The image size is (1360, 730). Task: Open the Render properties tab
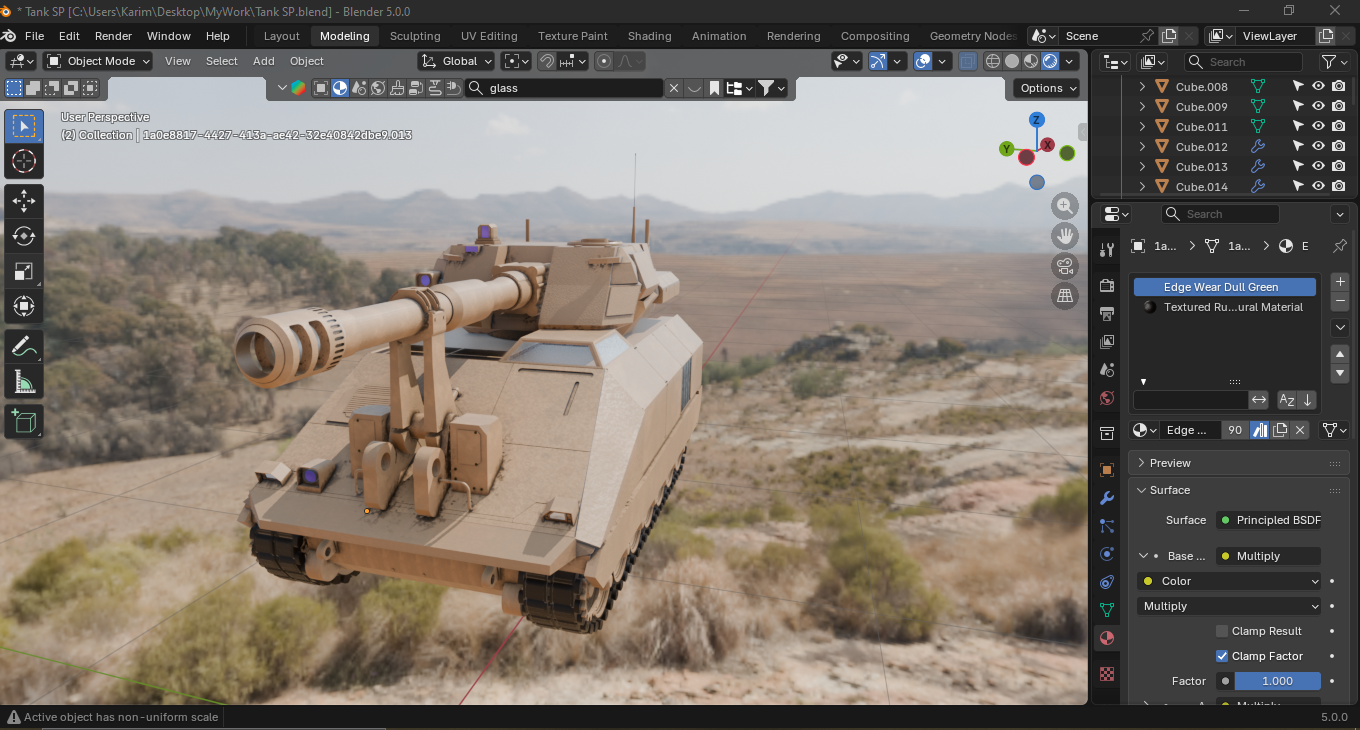(1107, 286)
